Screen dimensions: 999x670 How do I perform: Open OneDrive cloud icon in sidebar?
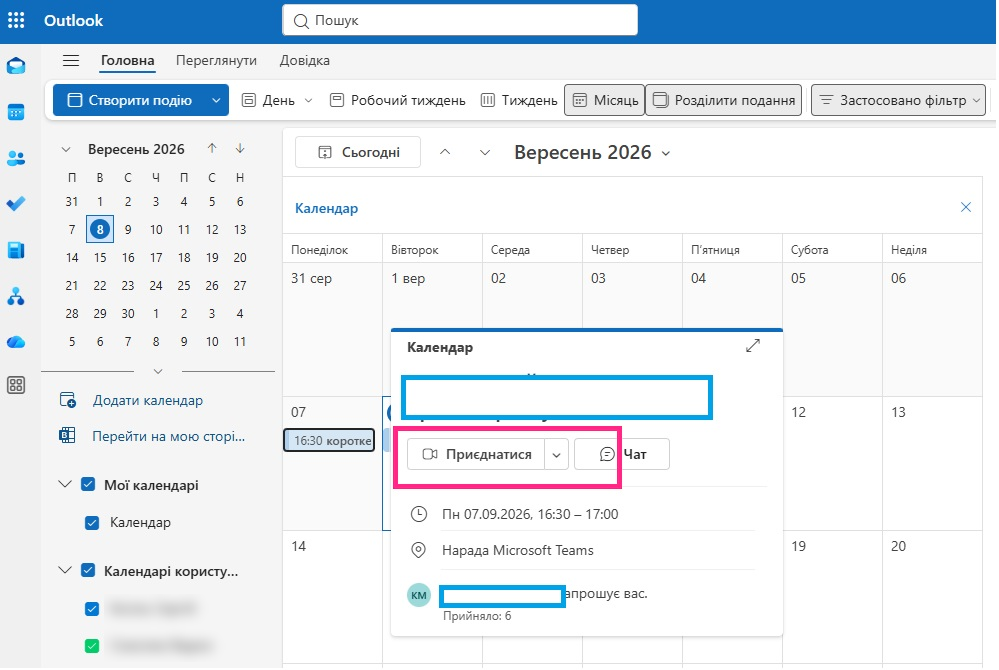(16, 343)
